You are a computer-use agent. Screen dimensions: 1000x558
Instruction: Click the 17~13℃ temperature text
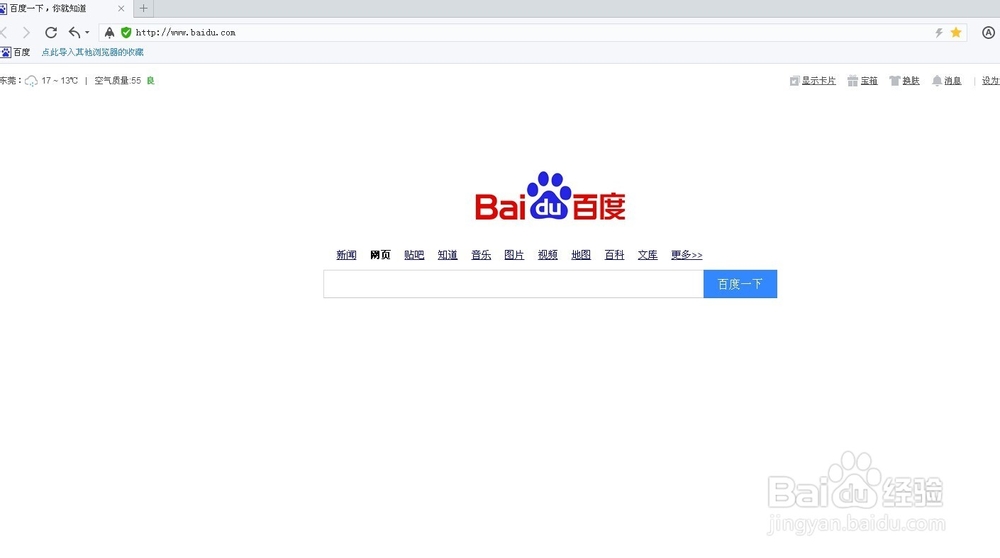[60, 81]
